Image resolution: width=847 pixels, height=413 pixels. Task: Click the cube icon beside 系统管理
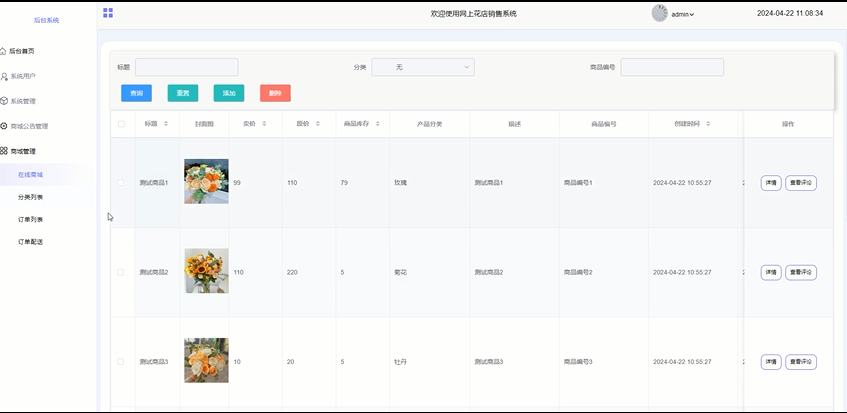pos(4,101)
